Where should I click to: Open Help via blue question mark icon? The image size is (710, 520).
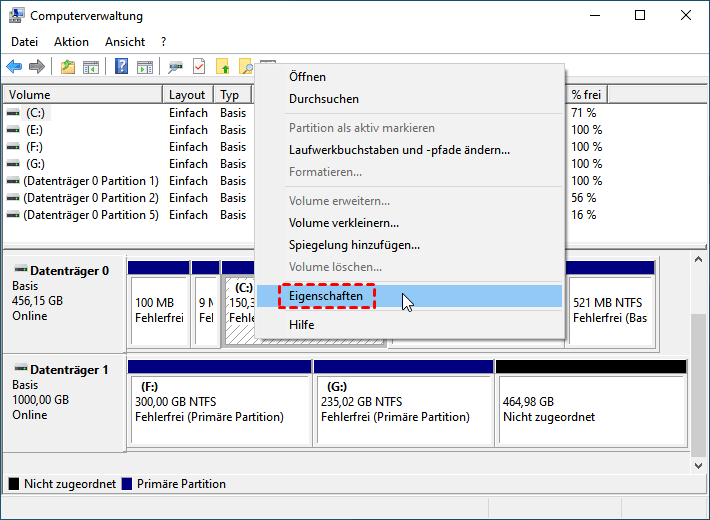coord(121,67)
